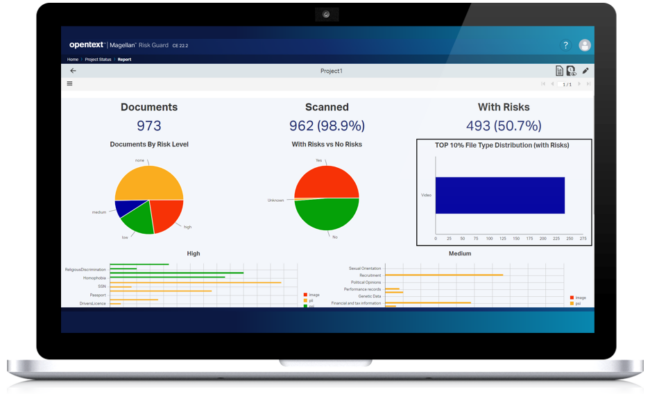Click red image legend swatch in Medium chart
The image size is (650, 394).
(x=572, y=298)
